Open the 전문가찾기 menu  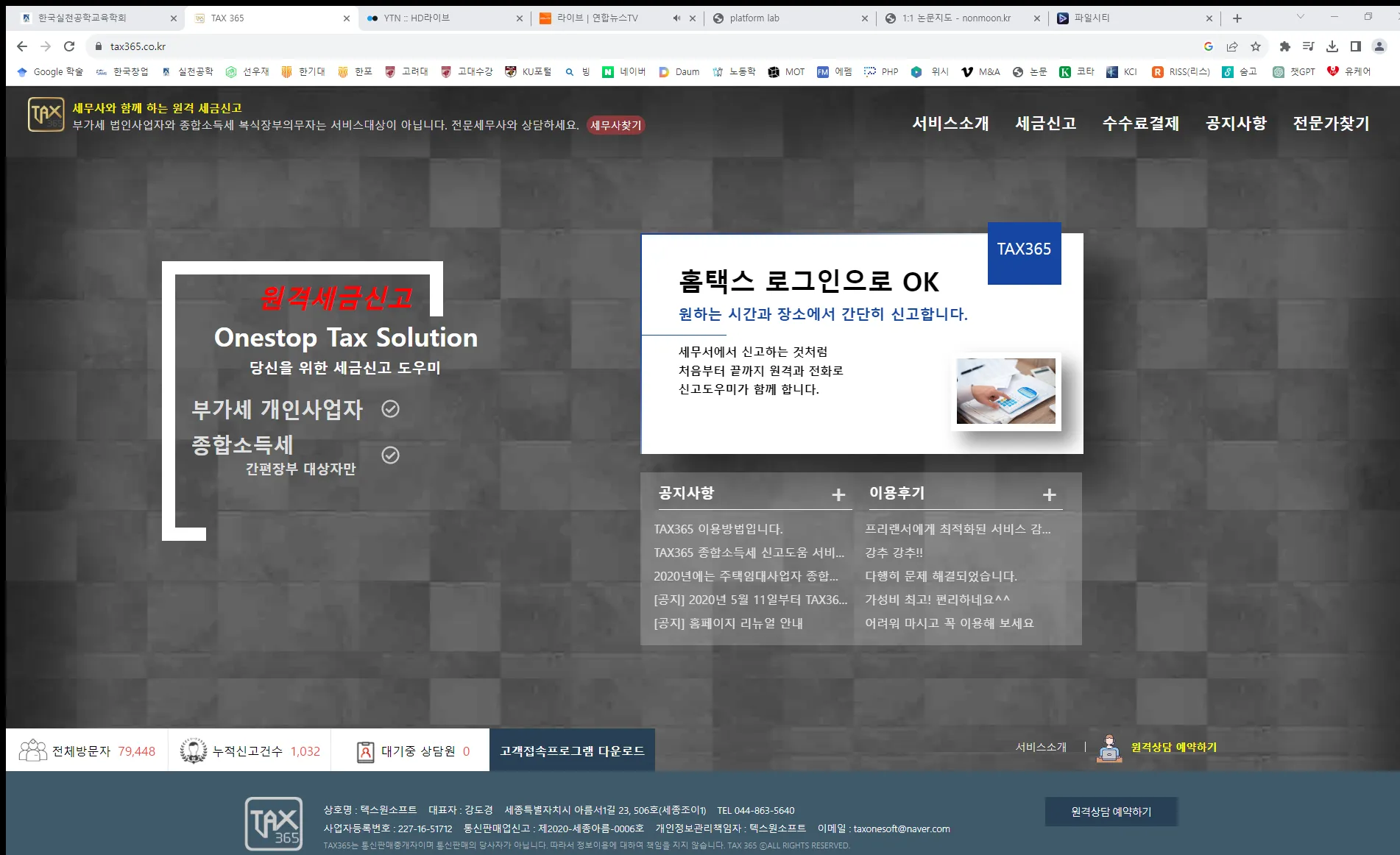click(x=1331, y=124)
